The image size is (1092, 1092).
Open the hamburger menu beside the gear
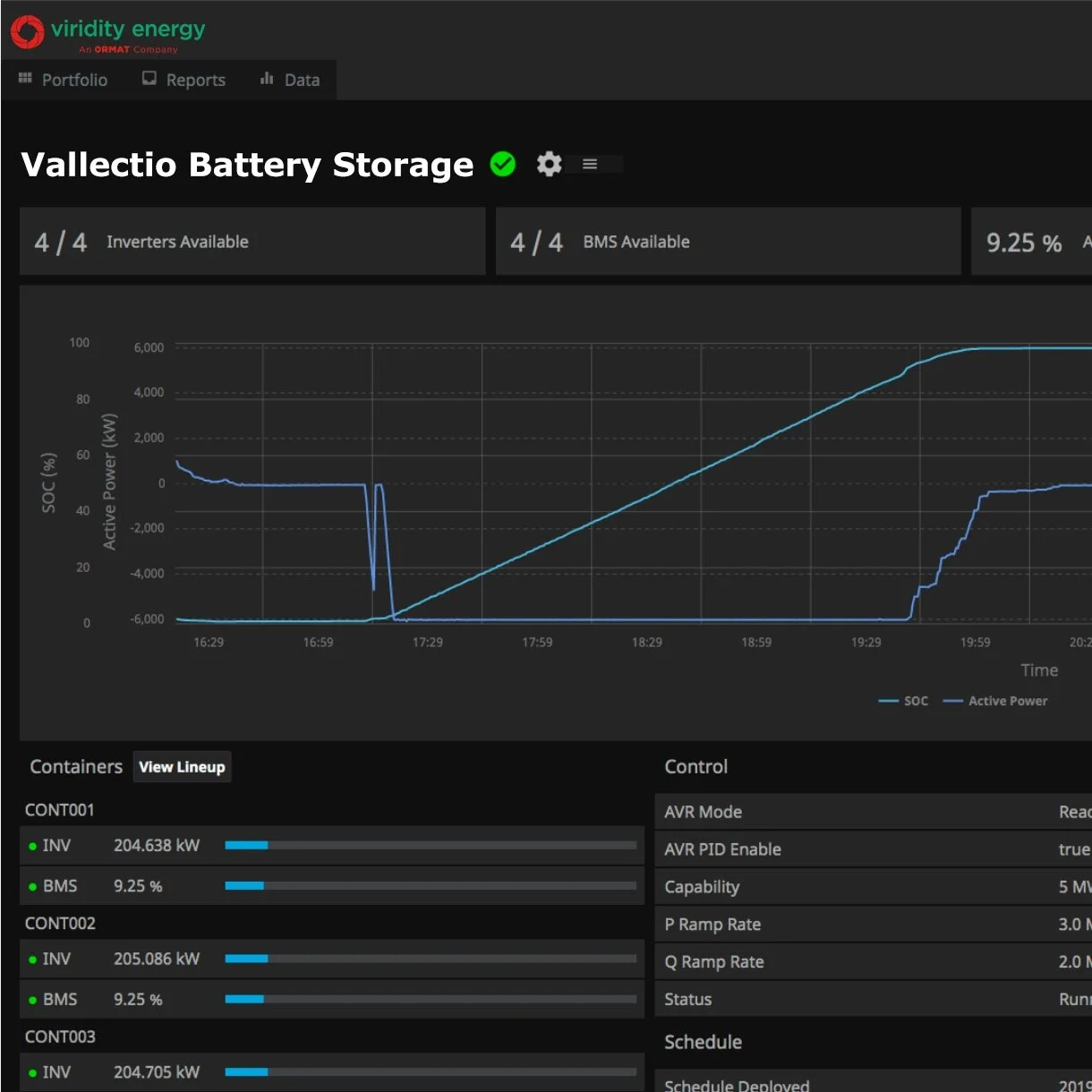(x=590, y=164)
